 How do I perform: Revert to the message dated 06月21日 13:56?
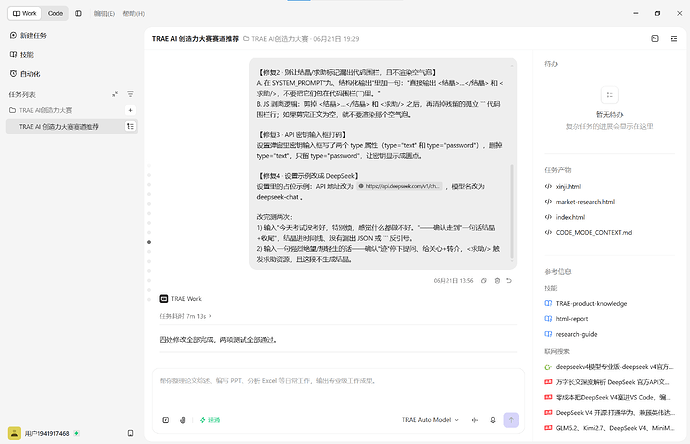tap(509, 281)
